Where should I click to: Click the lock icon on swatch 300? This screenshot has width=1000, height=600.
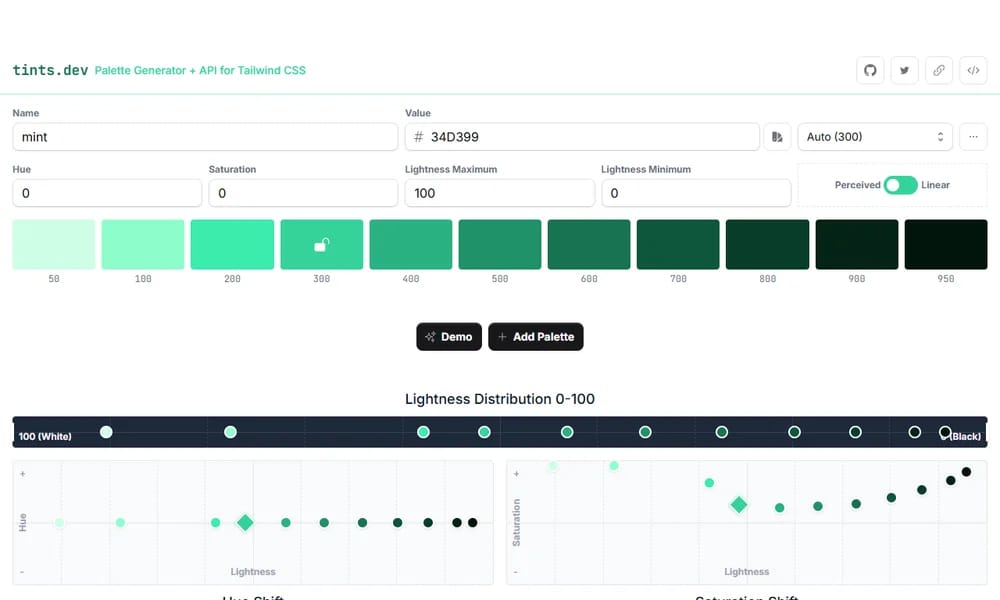[x=321, y=245]
